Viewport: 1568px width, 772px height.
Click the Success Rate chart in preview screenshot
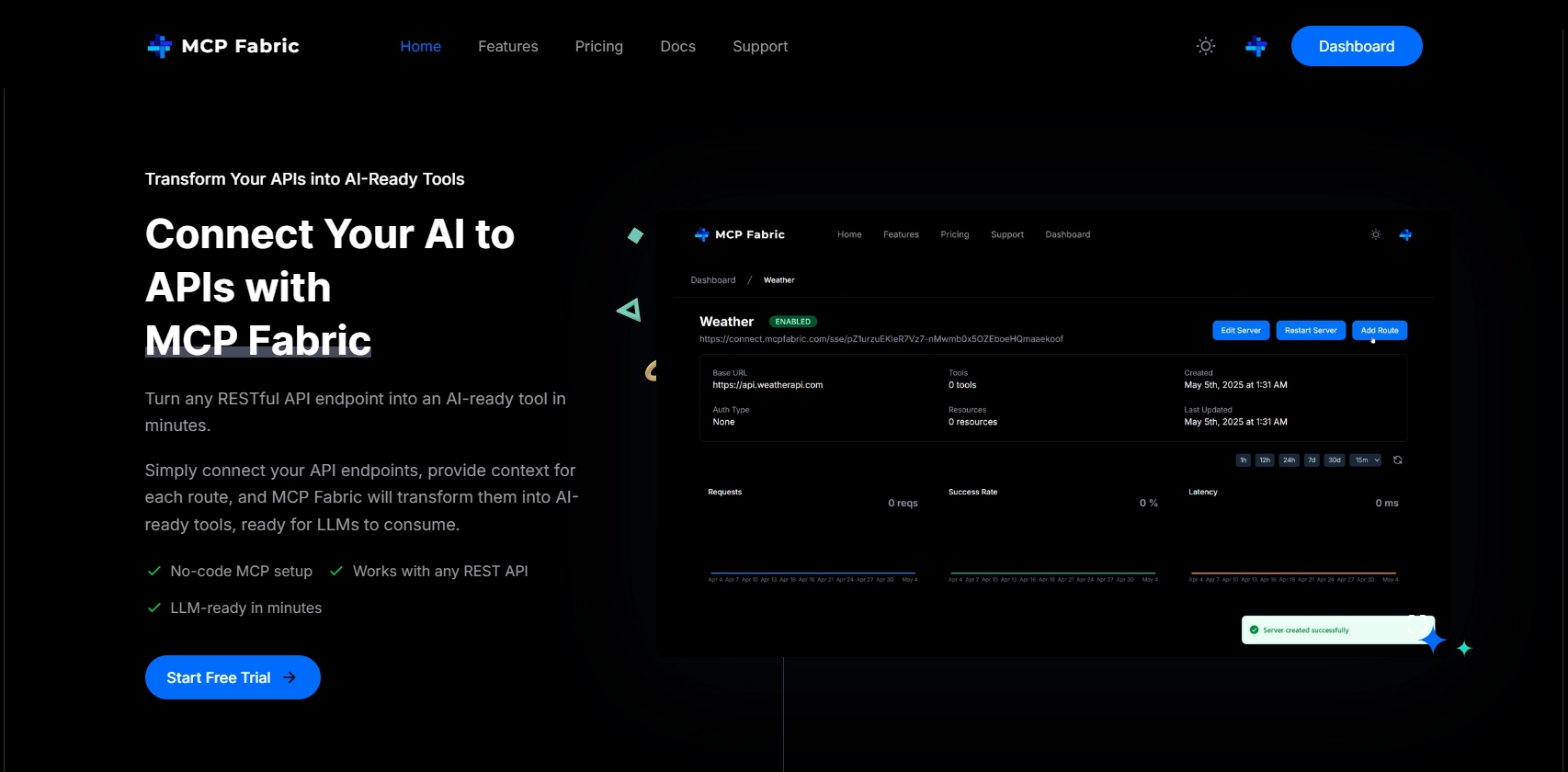tap(1053, 536)
